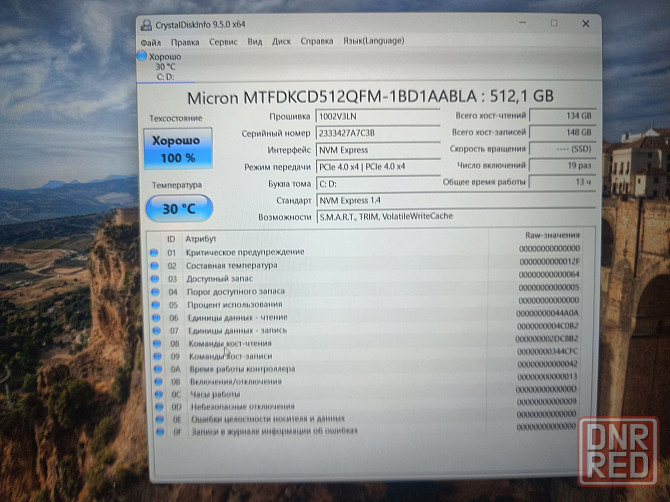Open the Сервис menu
Viewport: 670px width, 502px height.
223,42
